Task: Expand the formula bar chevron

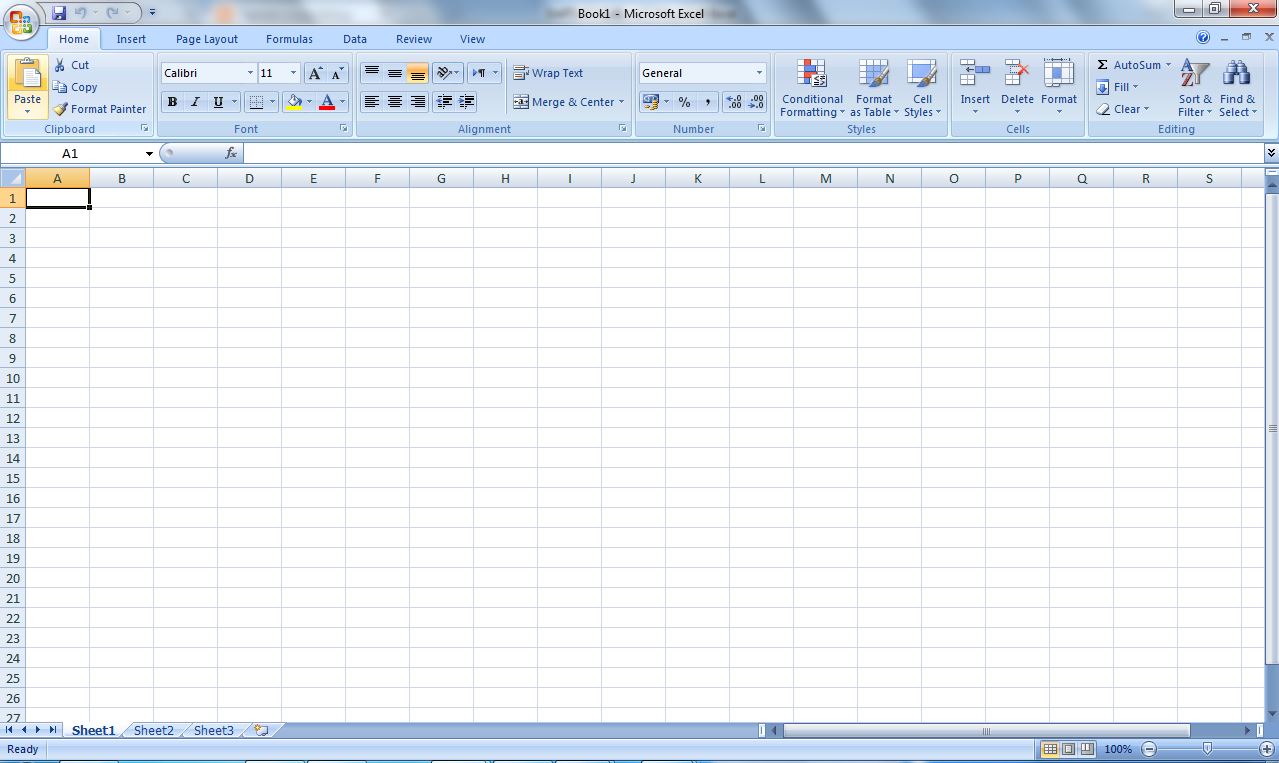Action: [1271, 153]
